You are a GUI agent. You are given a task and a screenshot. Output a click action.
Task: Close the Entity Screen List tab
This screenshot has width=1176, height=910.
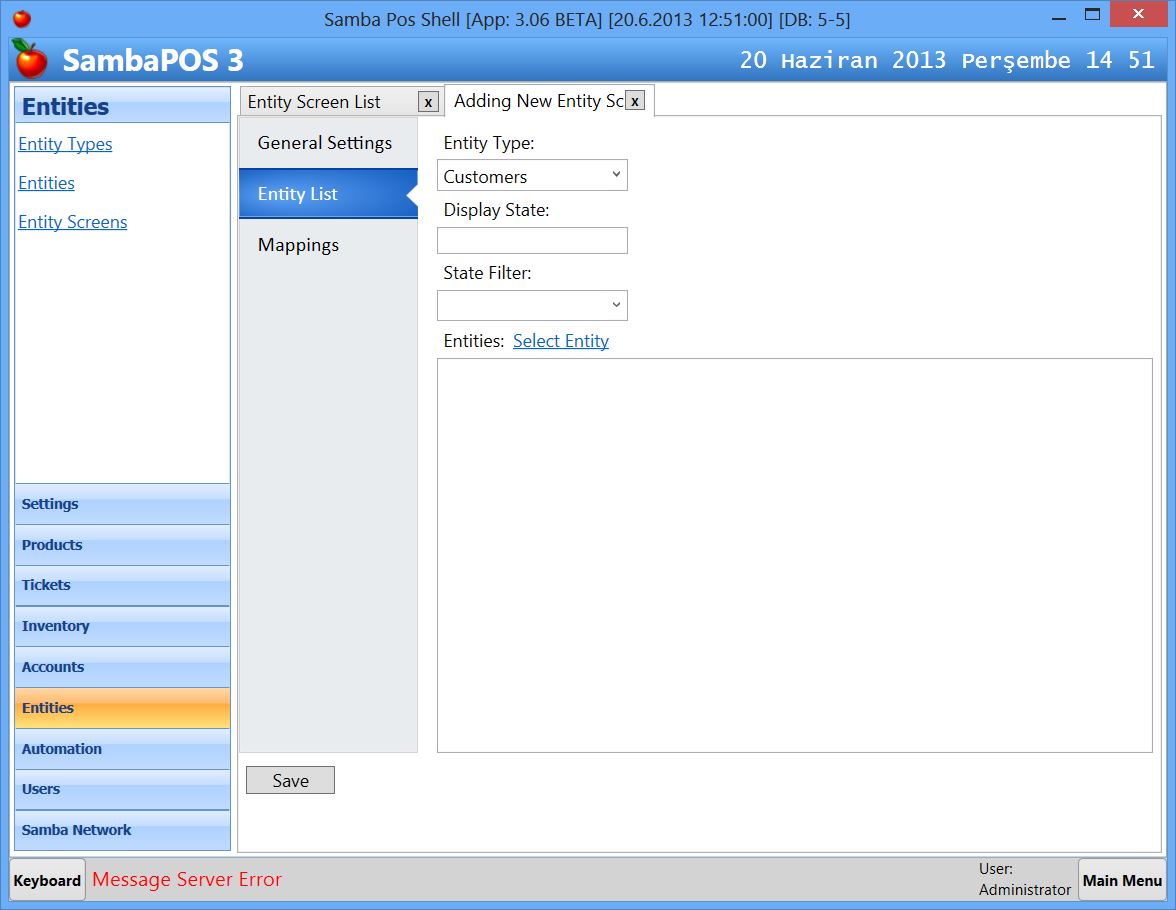(428, 101)
